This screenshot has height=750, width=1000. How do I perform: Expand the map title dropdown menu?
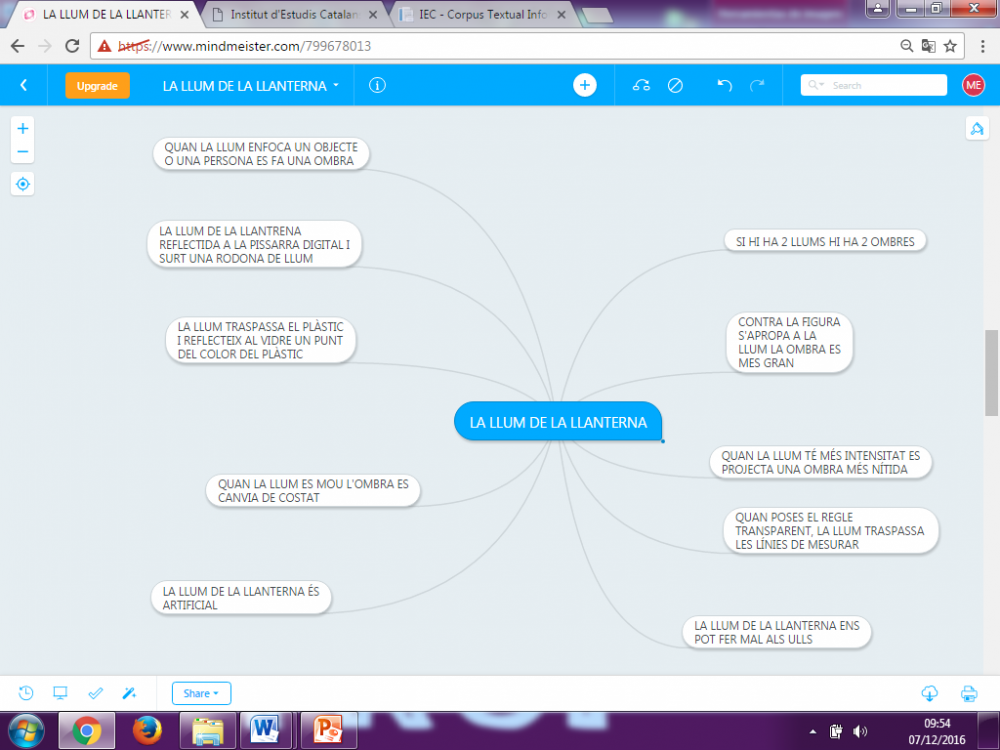coord(336,86)
